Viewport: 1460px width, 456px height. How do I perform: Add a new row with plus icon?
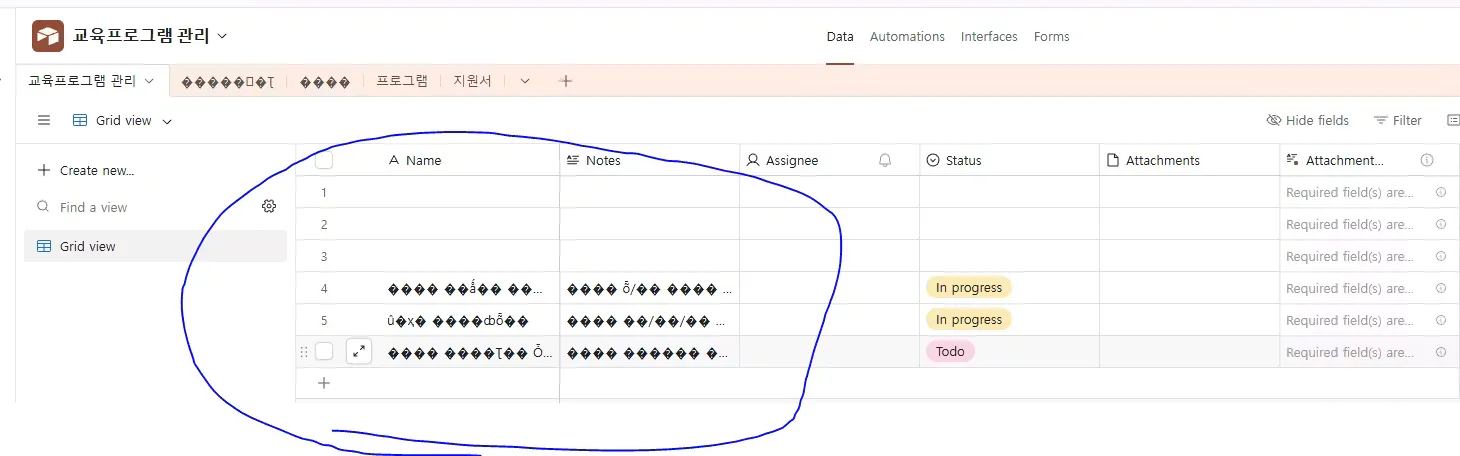(x=324, y=383)
